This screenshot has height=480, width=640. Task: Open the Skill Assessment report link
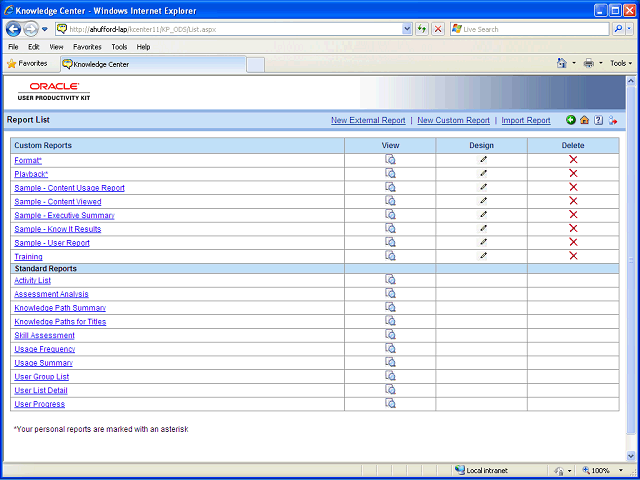[x=44, y=336]
